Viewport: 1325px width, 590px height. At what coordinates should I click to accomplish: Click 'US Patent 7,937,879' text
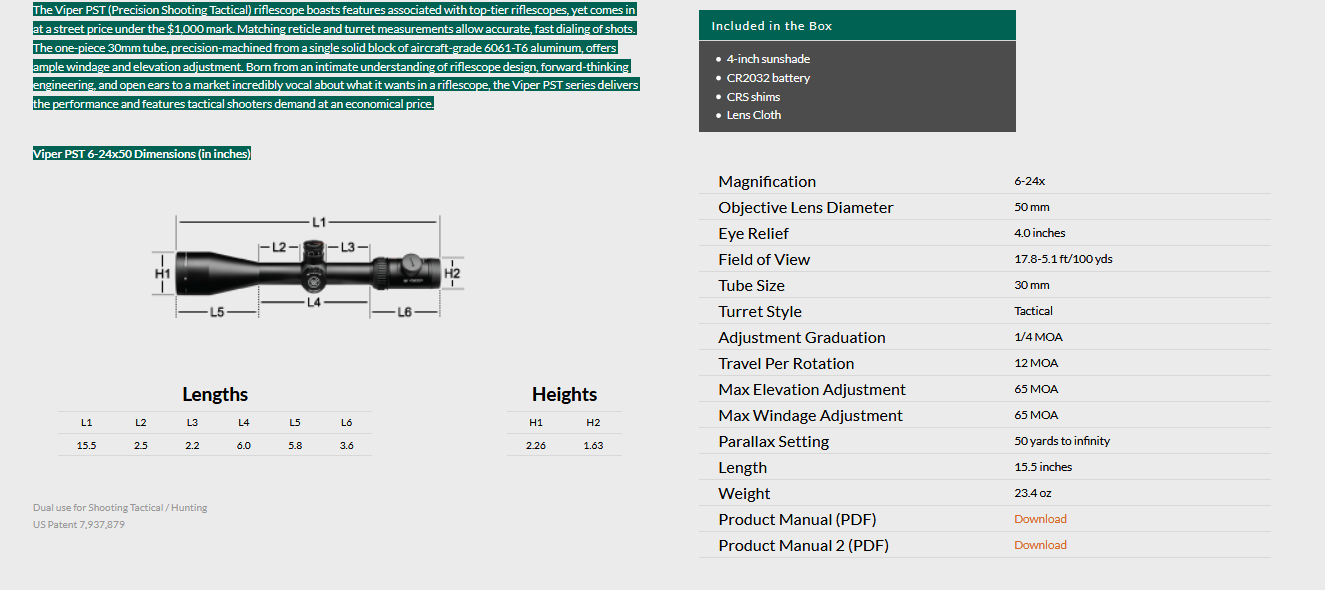(79, 524)
